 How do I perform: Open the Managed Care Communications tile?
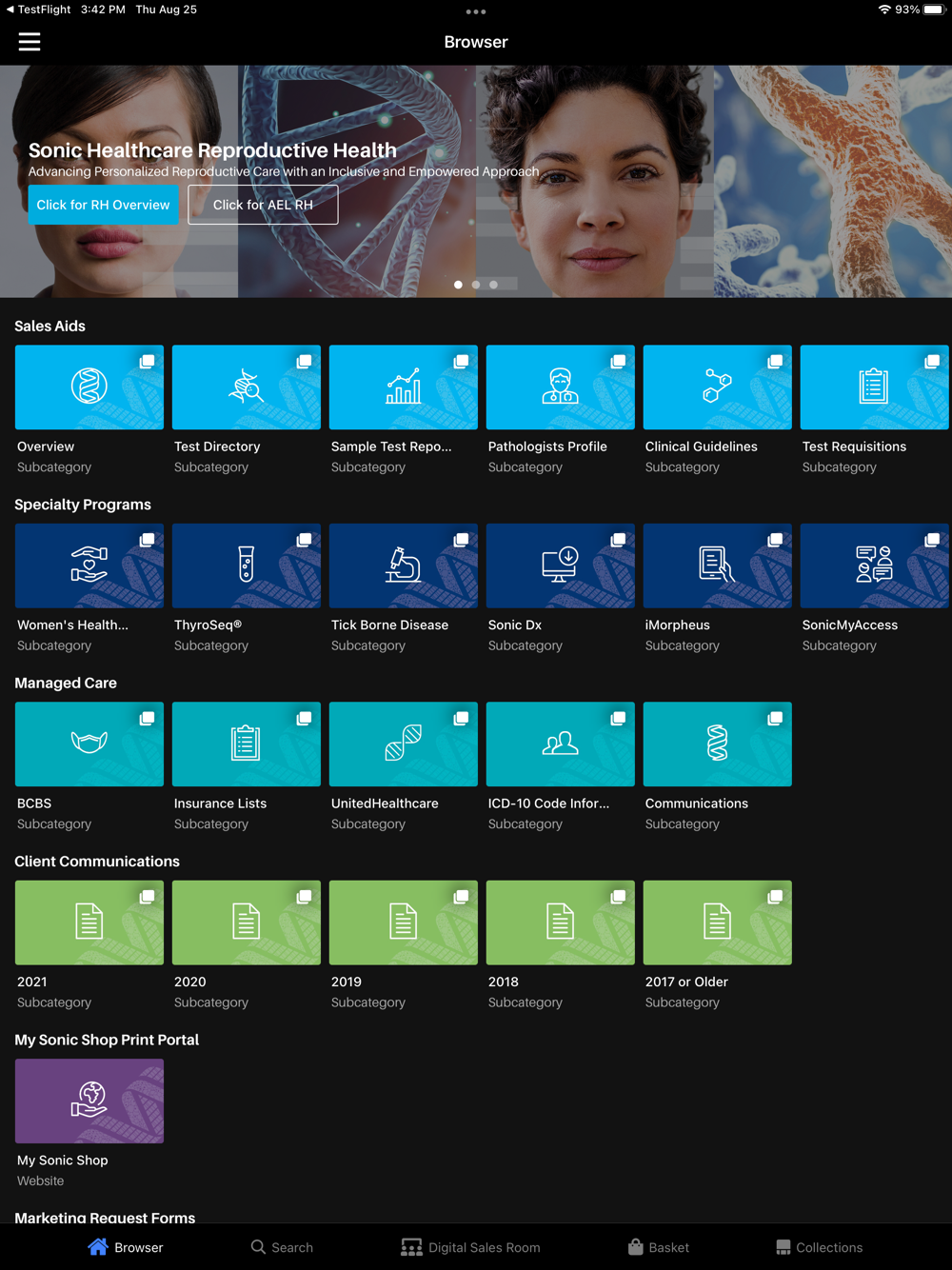click(x=718, y=744)
